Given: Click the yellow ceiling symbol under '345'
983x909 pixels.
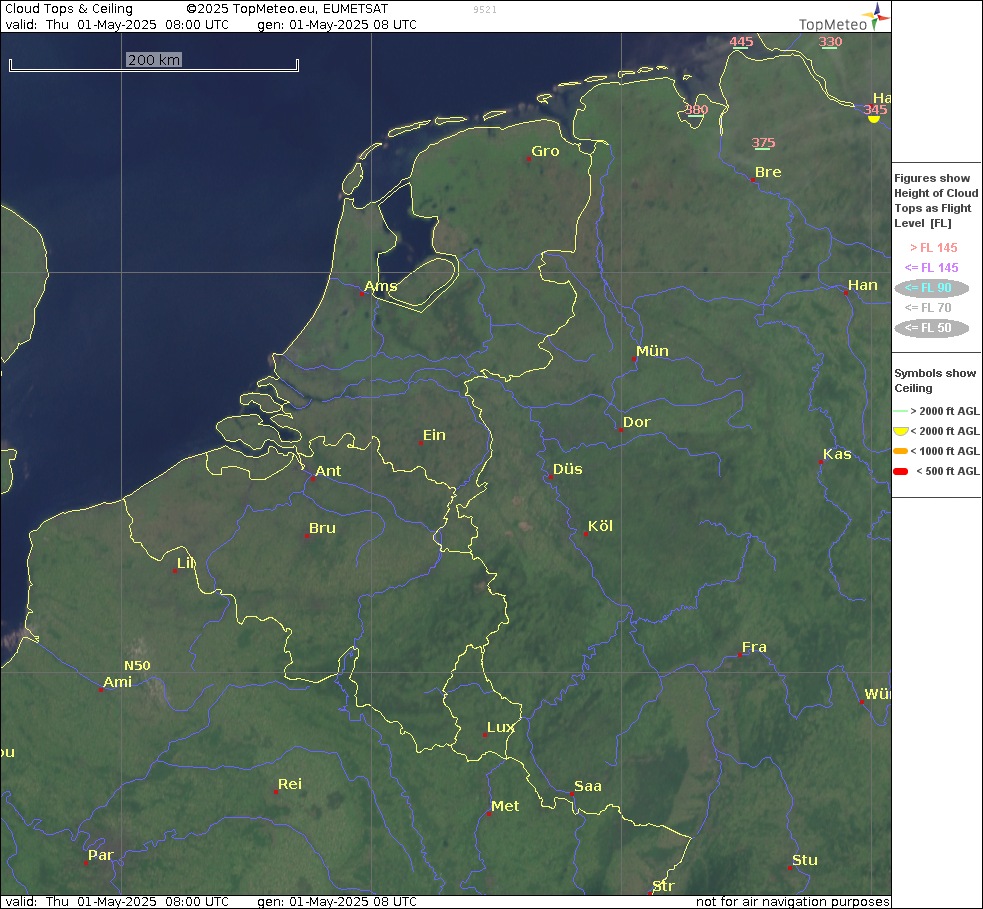Looking at the screenshot, I should pos(874,118).
